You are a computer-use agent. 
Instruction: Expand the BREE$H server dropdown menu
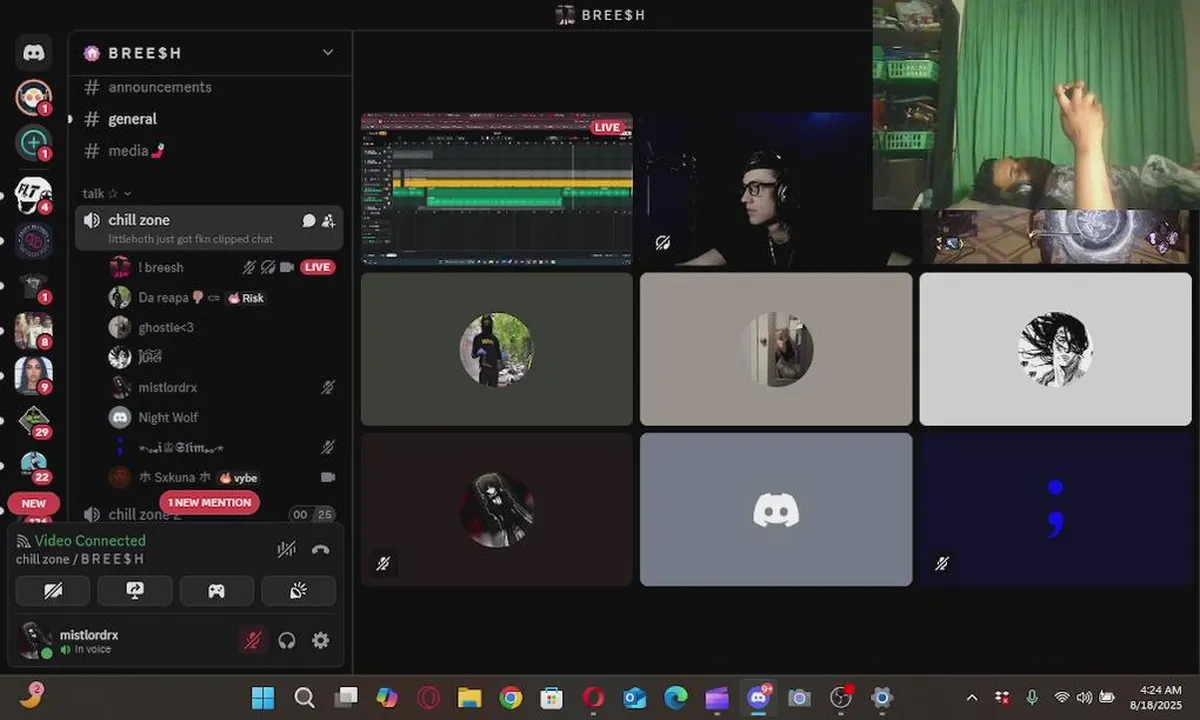click(327, 53)
